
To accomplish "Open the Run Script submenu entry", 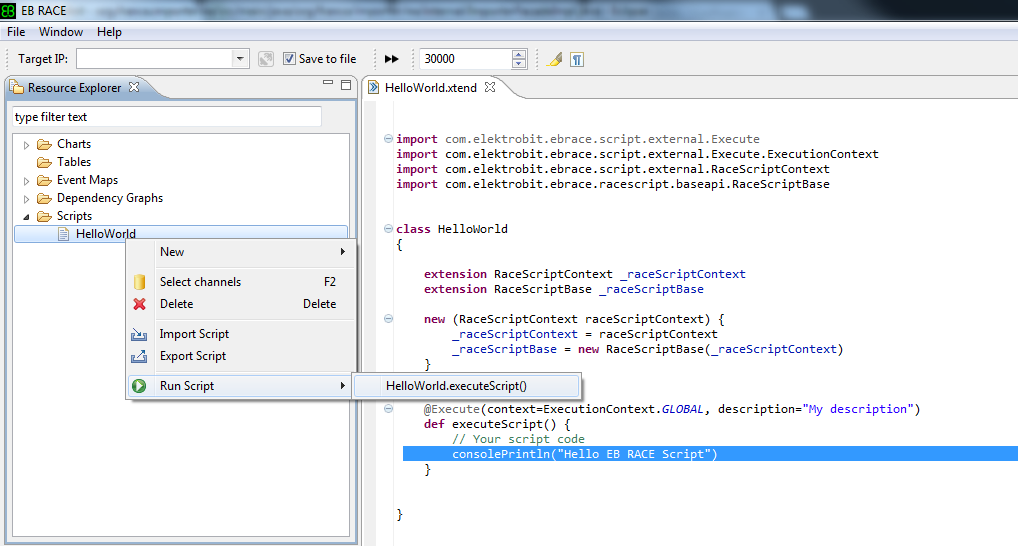I will click(x=240, y=386).
